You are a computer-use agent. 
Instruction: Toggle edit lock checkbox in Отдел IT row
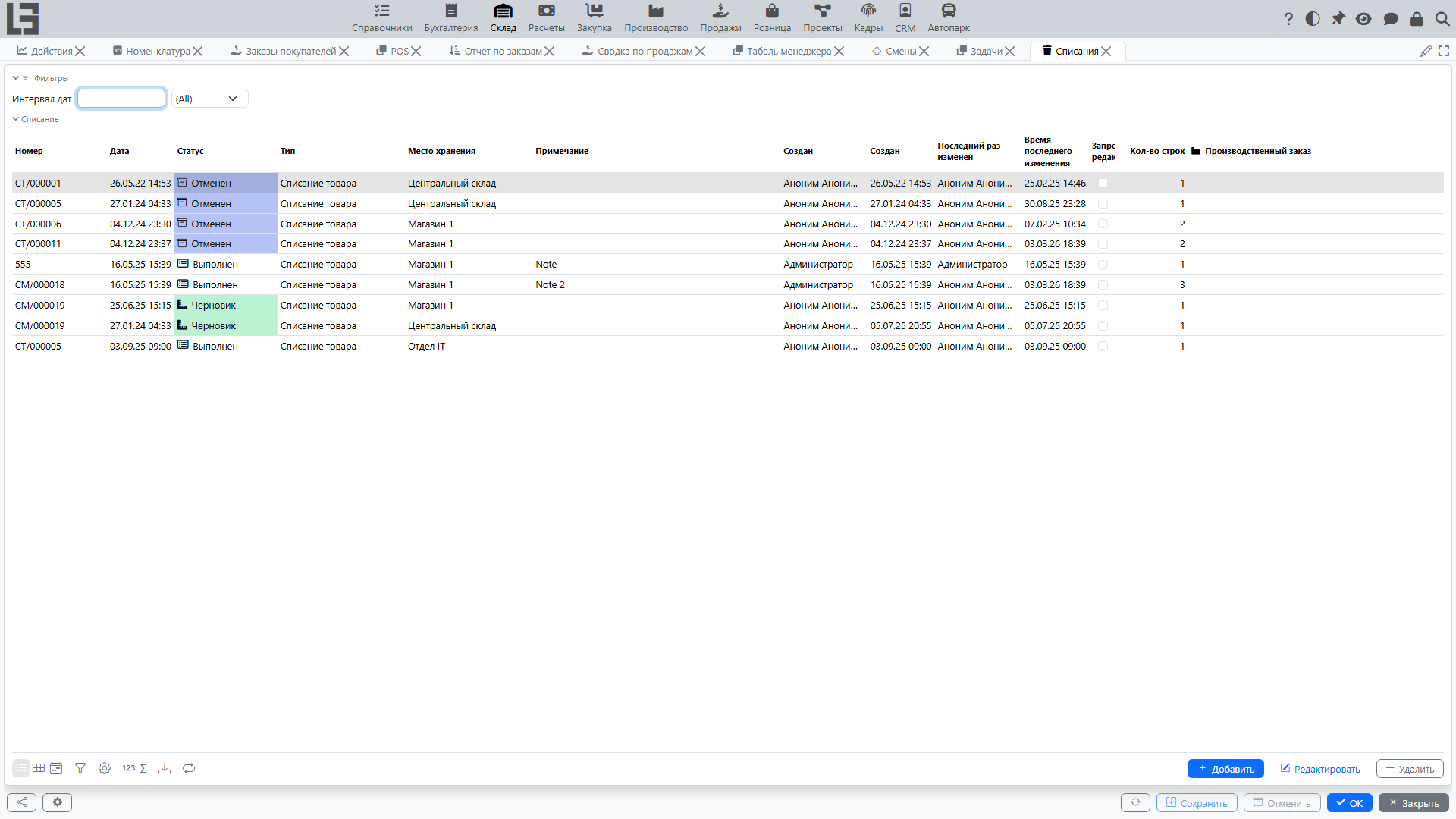tap(1103, 346)
